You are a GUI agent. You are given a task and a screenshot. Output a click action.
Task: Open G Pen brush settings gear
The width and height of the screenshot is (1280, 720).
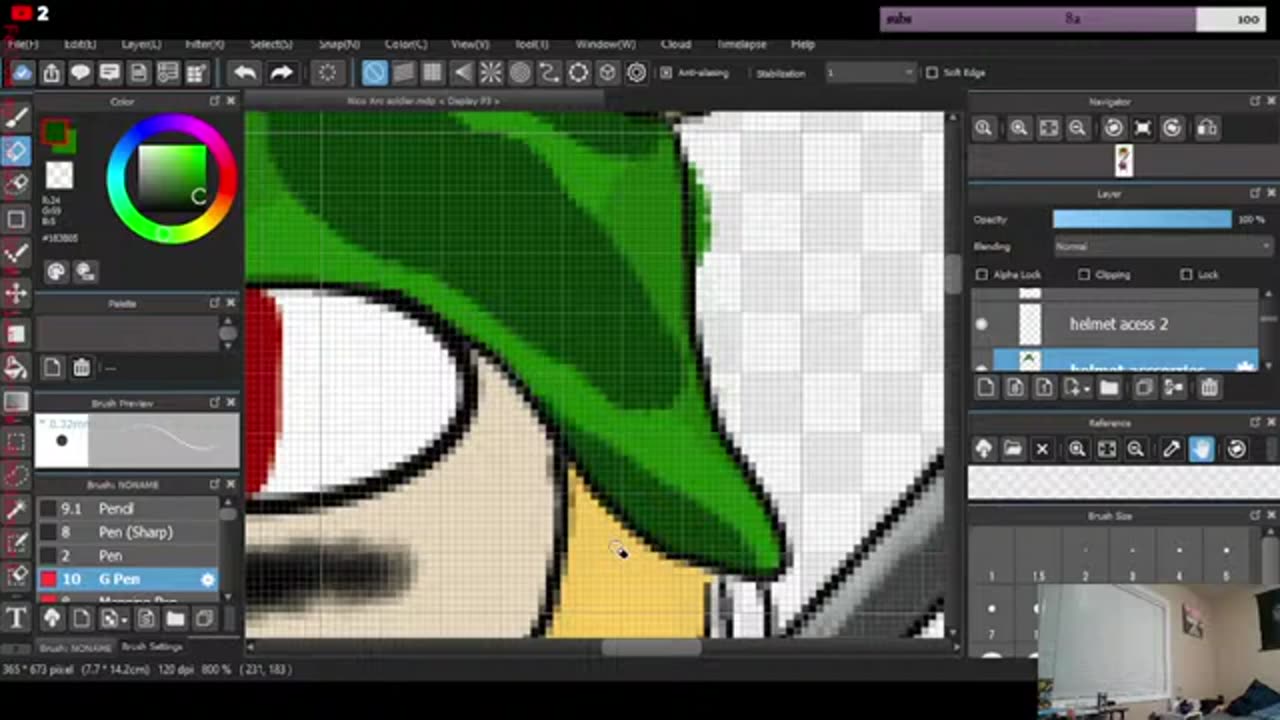point(207,579)
